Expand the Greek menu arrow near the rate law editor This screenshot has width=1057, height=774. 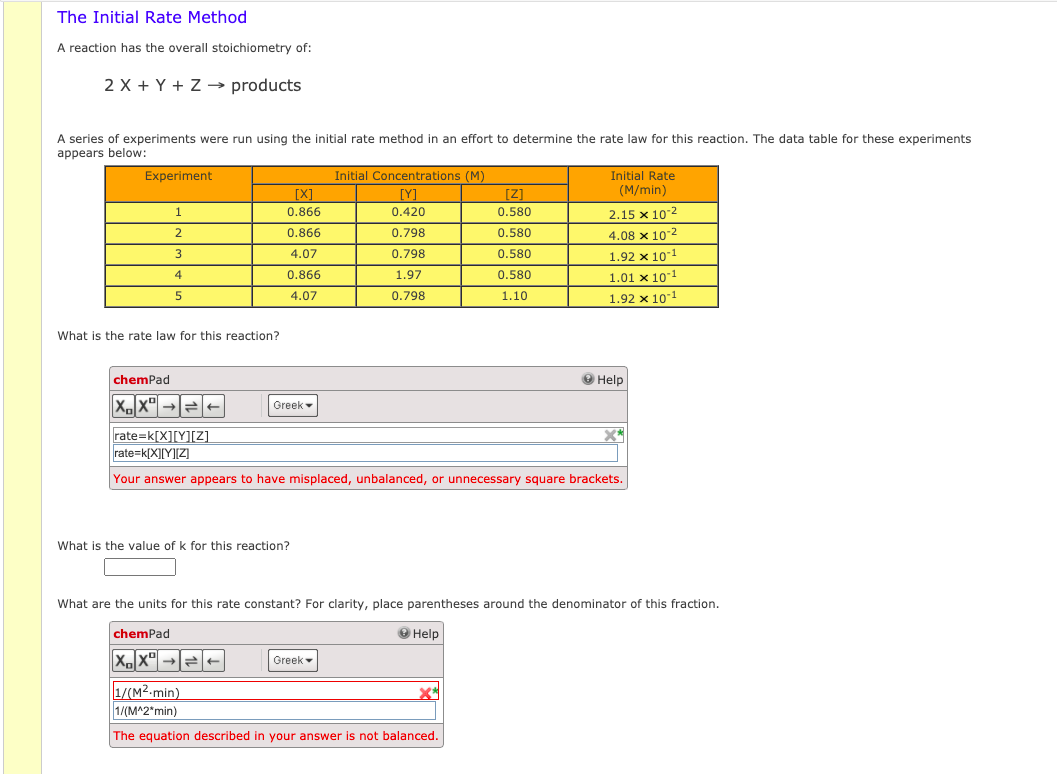[308, 405]
